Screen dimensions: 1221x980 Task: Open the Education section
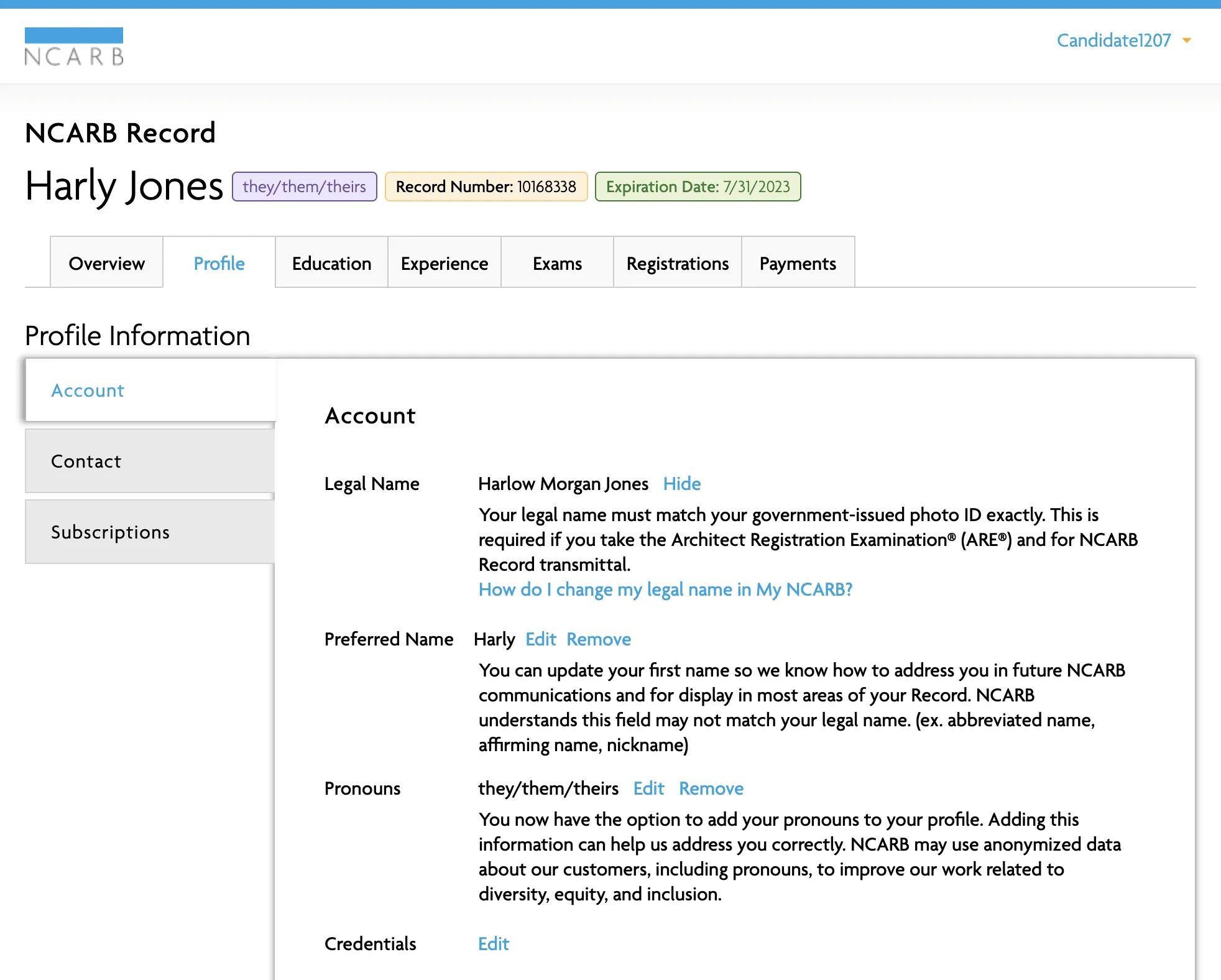coord(330,262)
